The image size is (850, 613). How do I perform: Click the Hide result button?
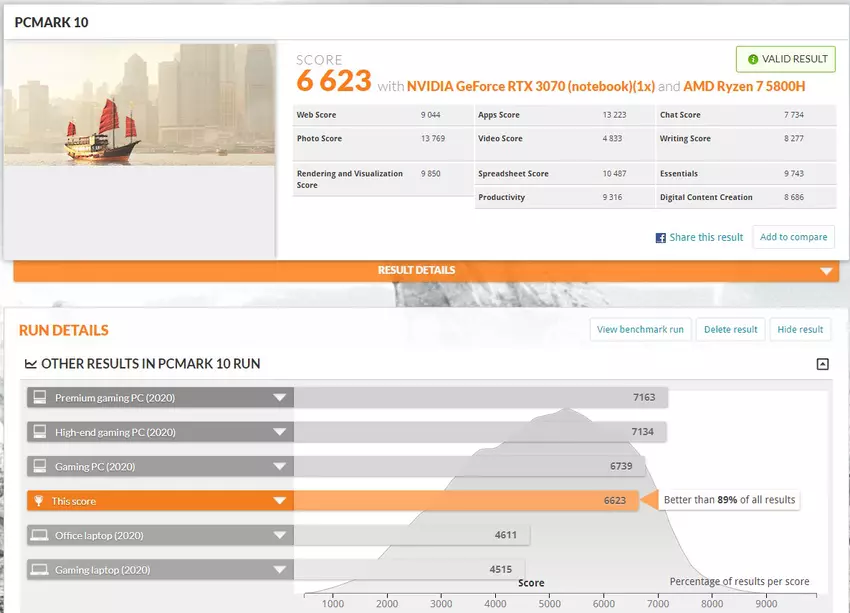800,329
